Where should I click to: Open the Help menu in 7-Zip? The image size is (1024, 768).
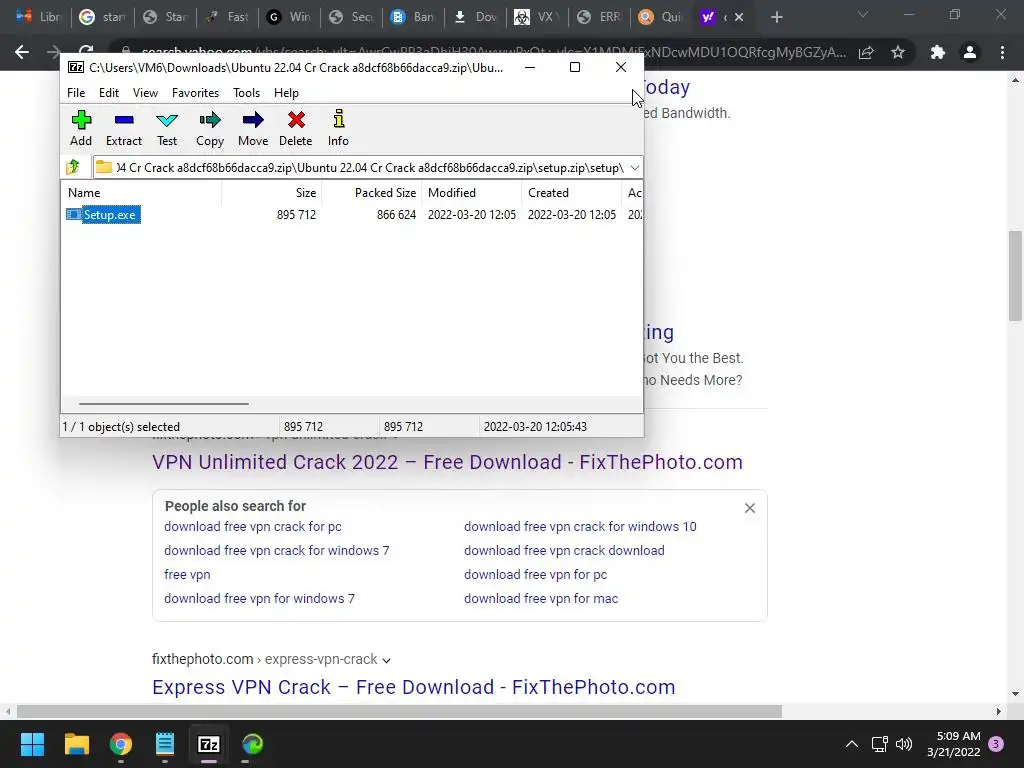point(286,93)
